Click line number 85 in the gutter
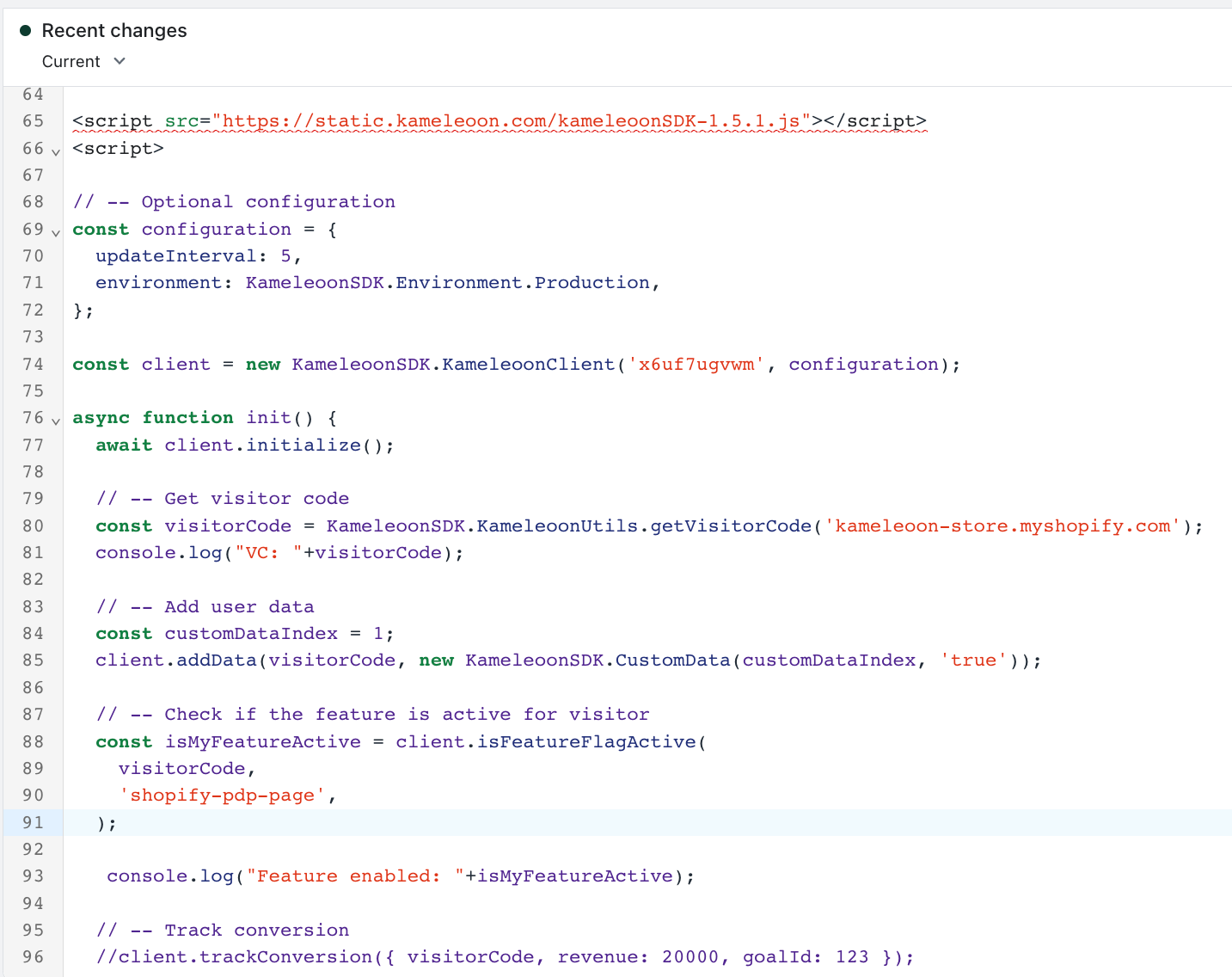1232x977 pixels. point(33,660)
